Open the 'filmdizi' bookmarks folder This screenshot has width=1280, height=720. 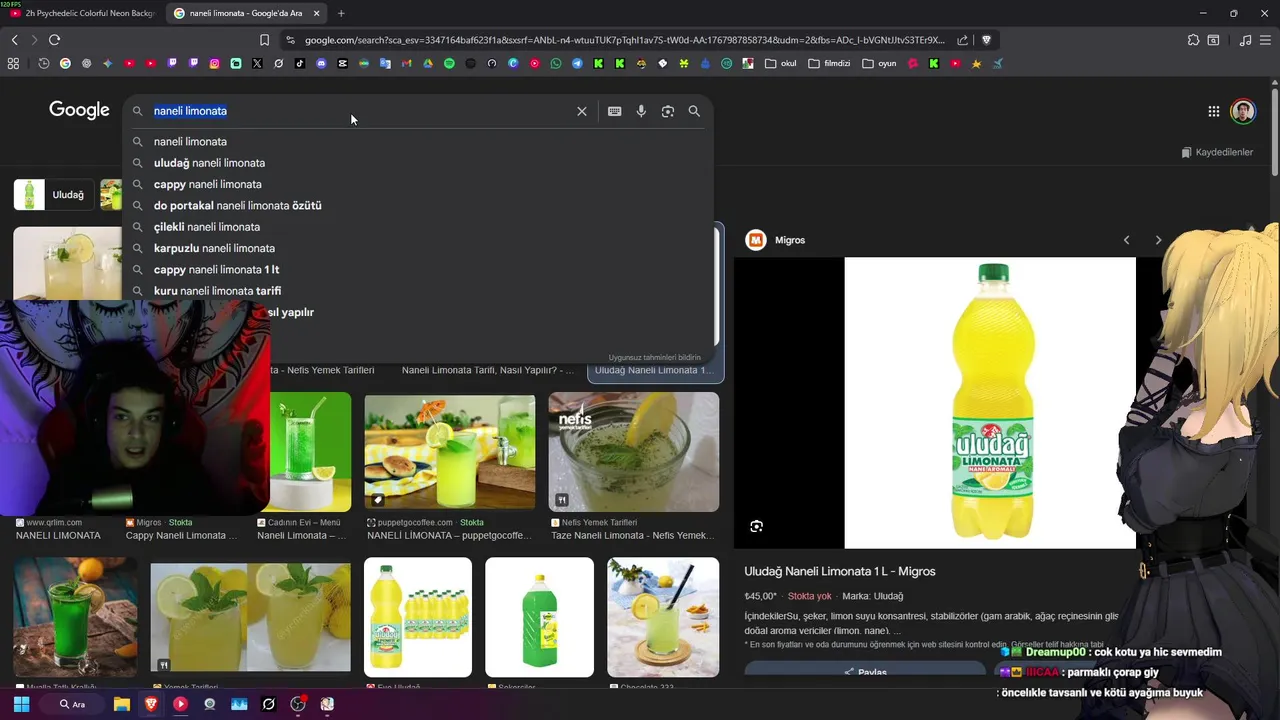pos(829,63)
